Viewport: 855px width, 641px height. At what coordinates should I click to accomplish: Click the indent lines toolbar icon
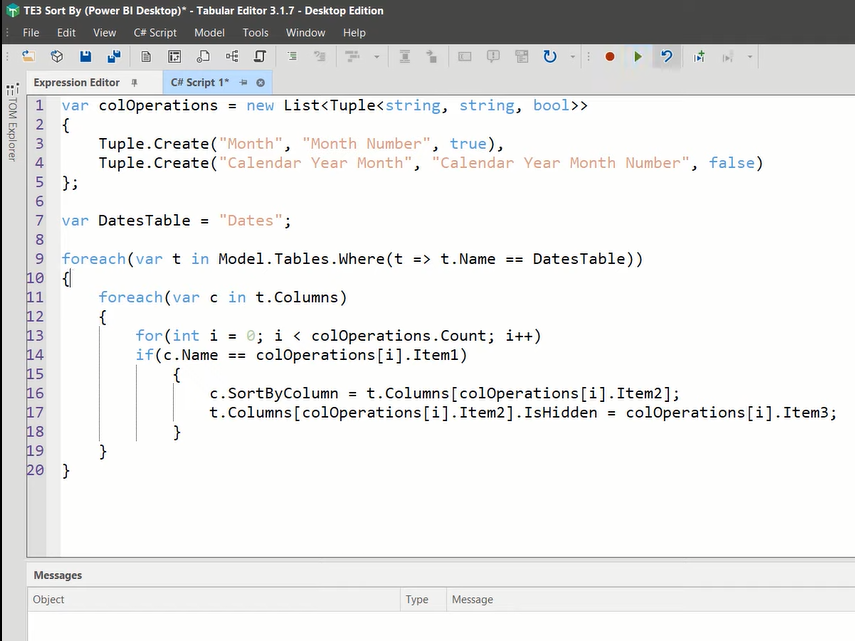(x=292, y=57)
